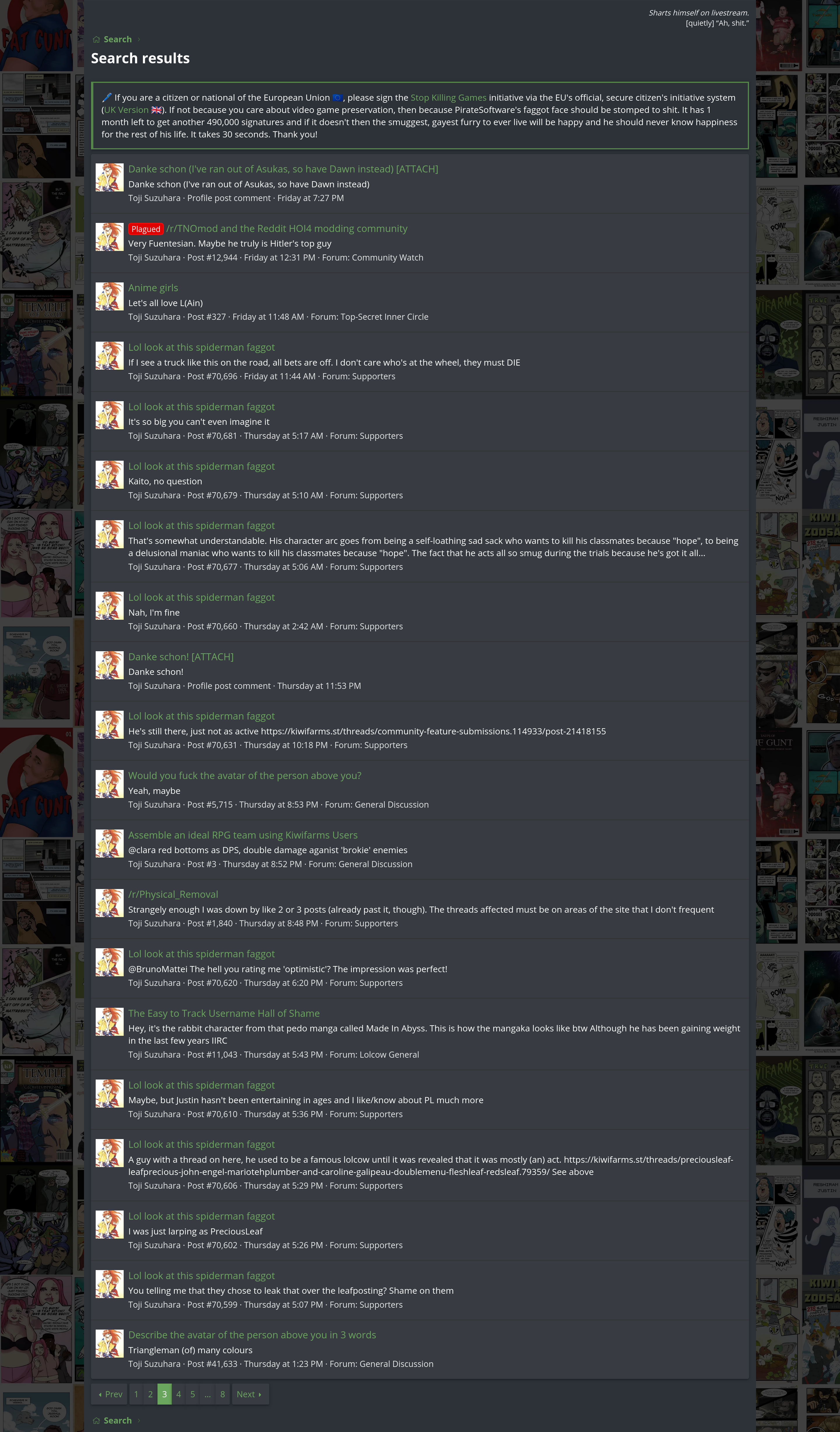840x1432 pixels.
Task: Click Search in the top breadcrumb
Action: (x=118, y=39)
